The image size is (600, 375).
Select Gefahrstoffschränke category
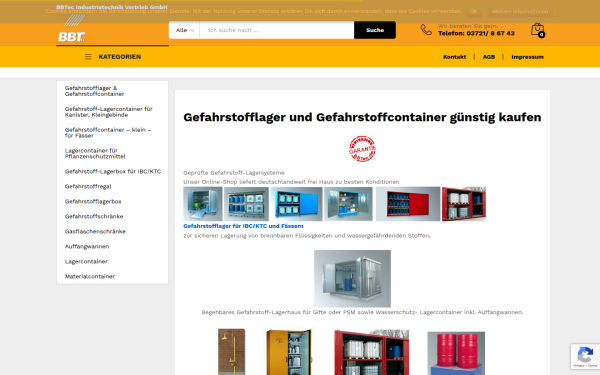[94, 216]
